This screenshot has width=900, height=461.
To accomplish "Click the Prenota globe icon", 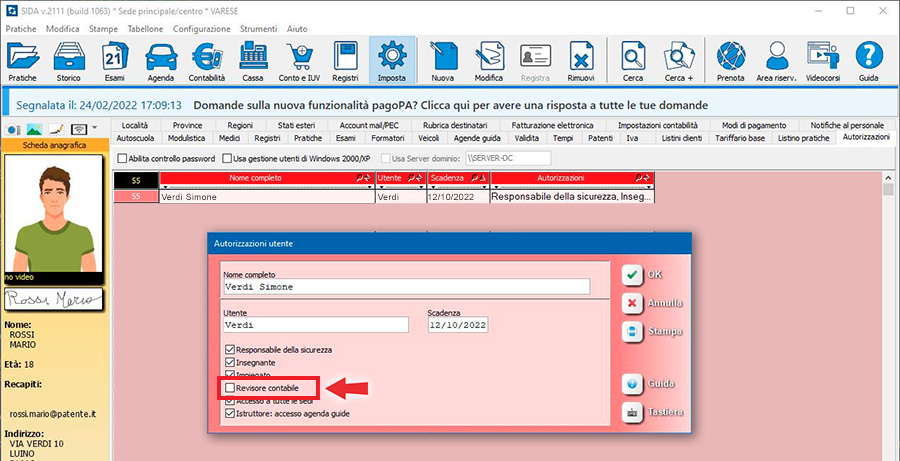I will pyautogui.click(x=731, y=61).
